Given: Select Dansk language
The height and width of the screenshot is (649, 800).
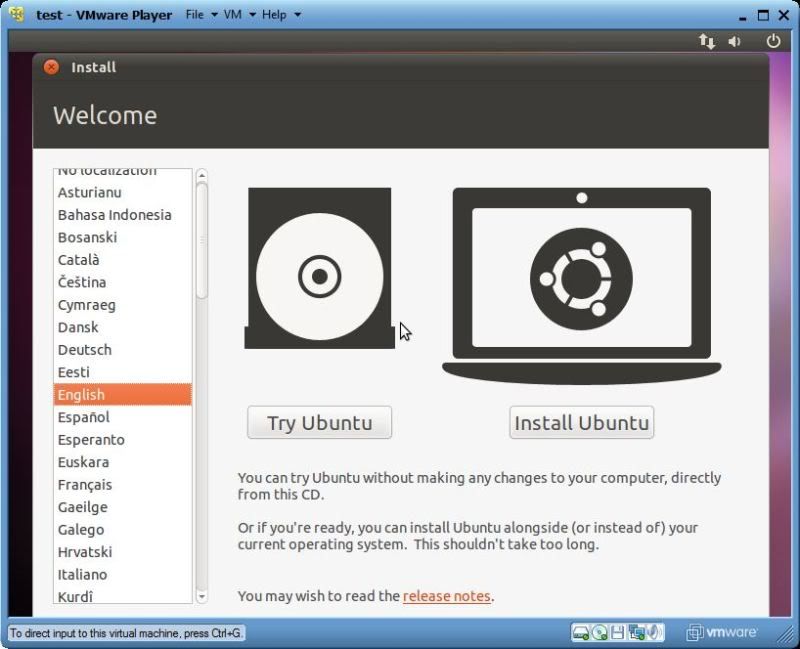Looking at the screenshot, I should point(122,327).
